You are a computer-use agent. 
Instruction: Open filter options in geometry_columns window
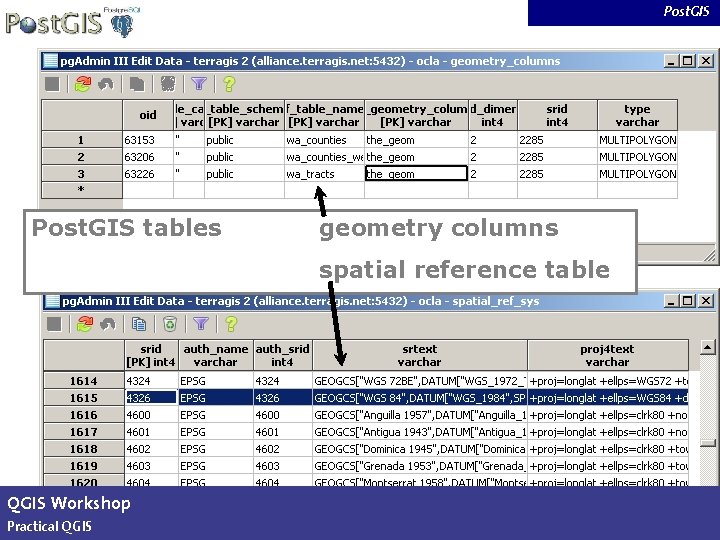tap(199, 84)
